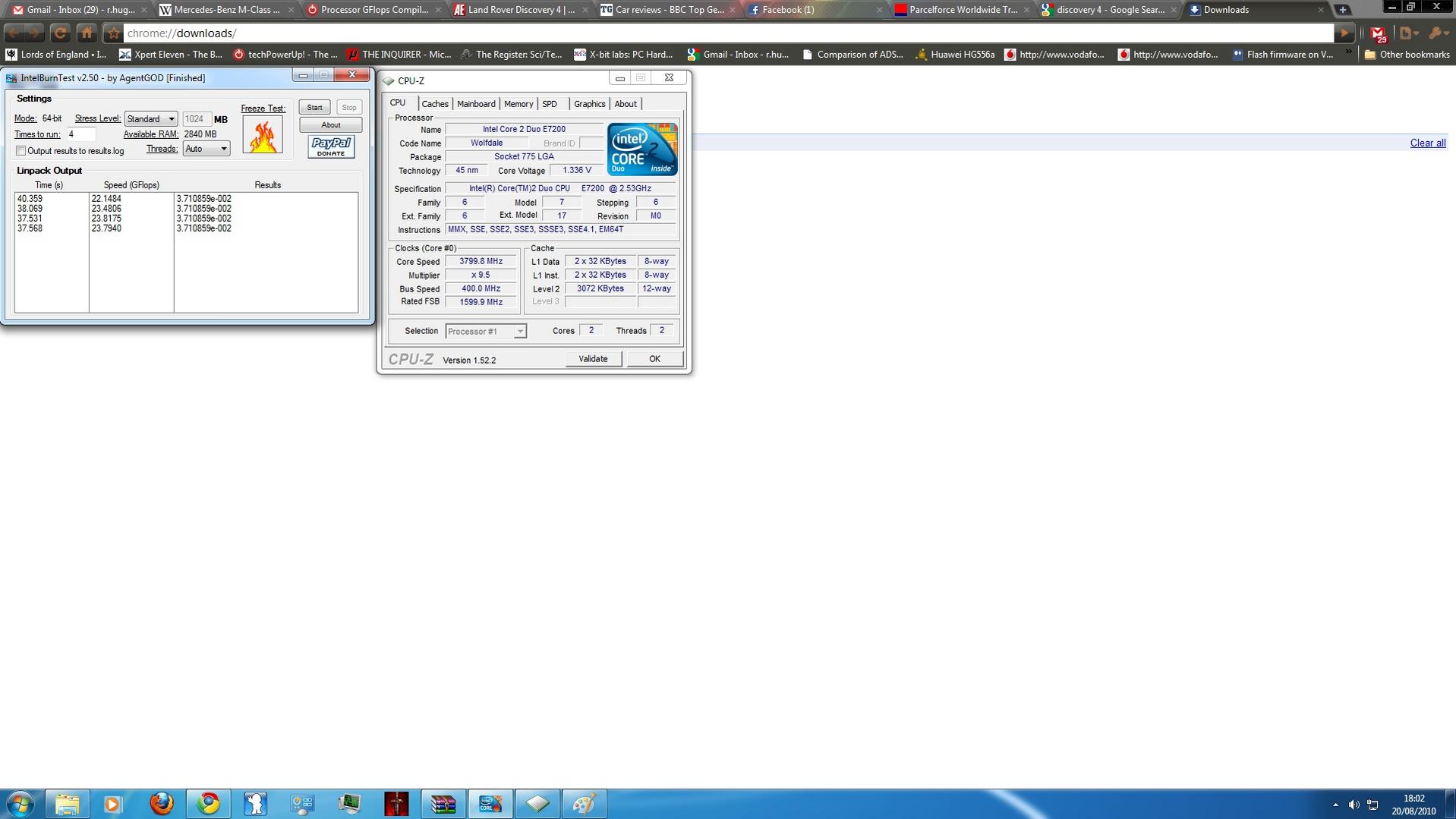Click the Intel Core 2 Duo logo in CPU-Z

tap(642, 150)
